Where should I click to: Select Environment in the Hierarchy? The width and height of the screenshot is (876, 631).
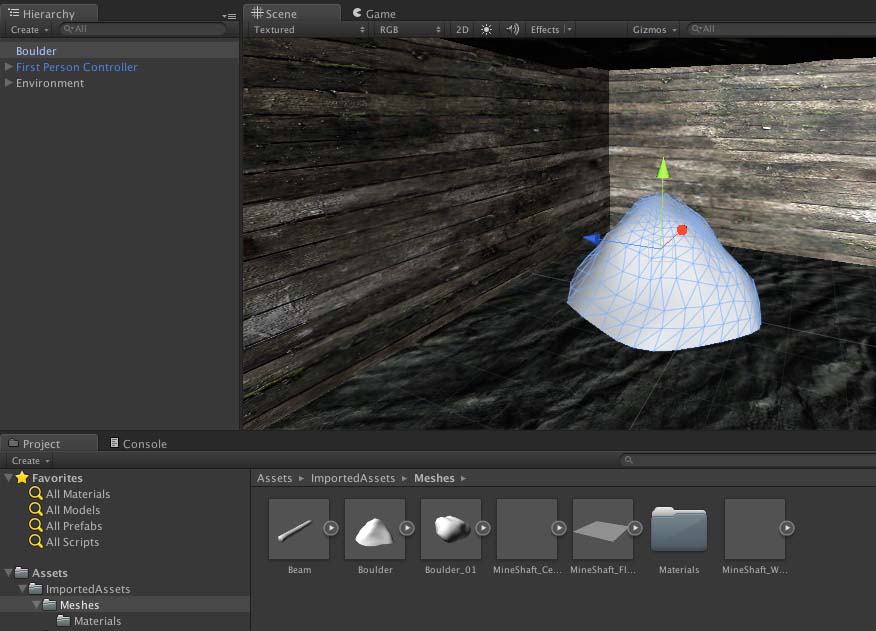pos(50,83)
